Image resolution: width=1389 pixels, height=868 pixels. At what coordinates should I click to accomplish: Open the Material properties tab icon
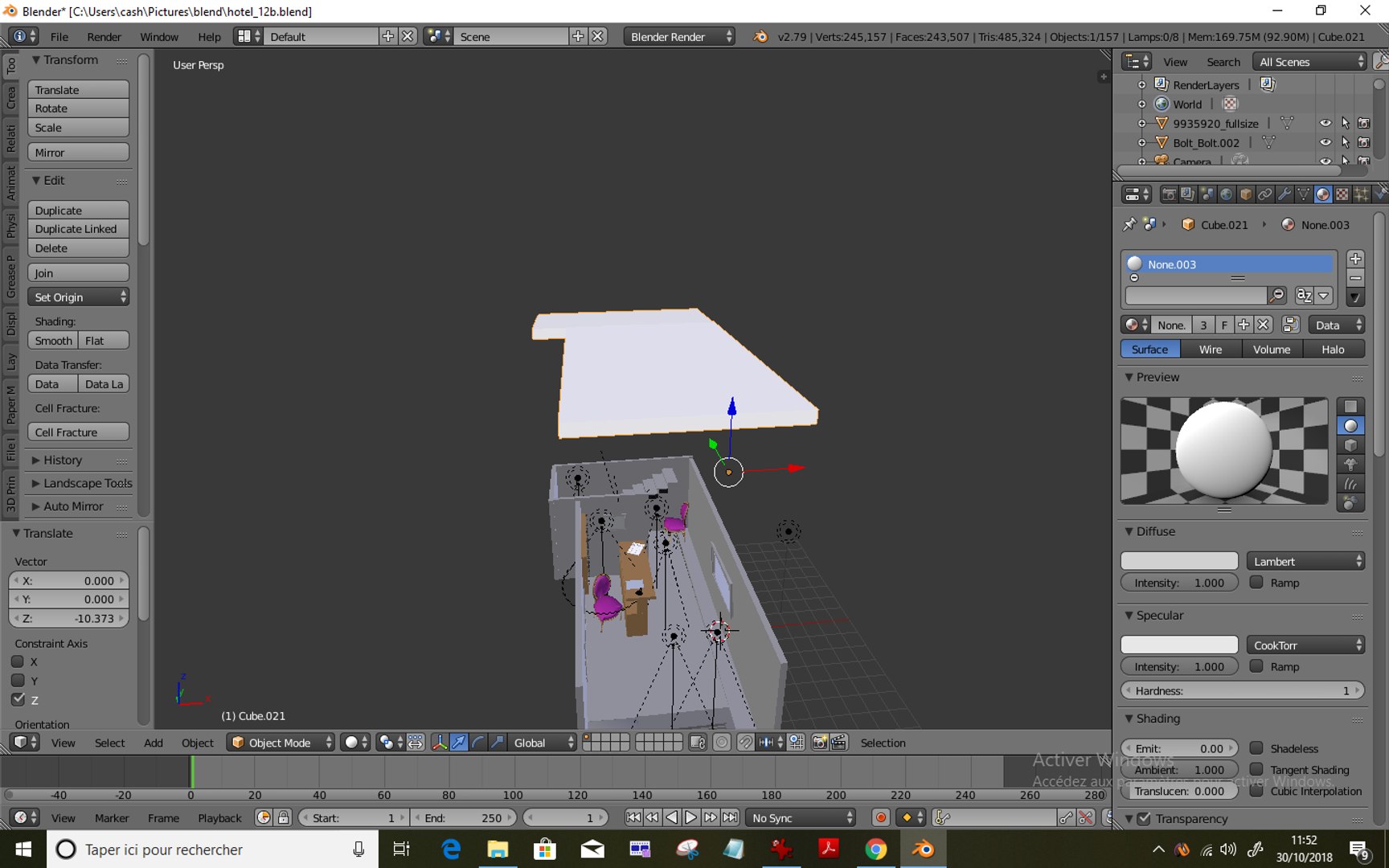pos(1322,194)
